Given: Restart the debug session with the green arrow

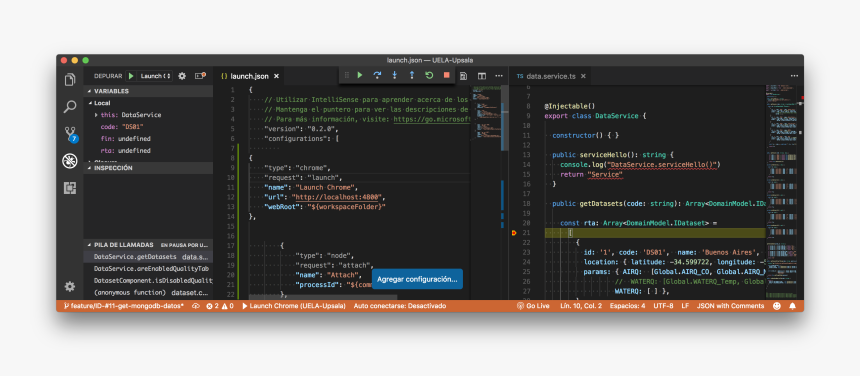Looking at the screenshot, I should pos(429,75).
